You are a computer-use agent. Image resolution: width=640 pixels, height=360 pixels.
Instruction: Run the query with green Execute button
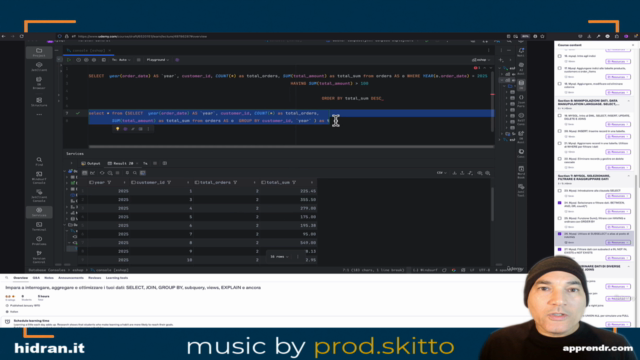point(69,60)
